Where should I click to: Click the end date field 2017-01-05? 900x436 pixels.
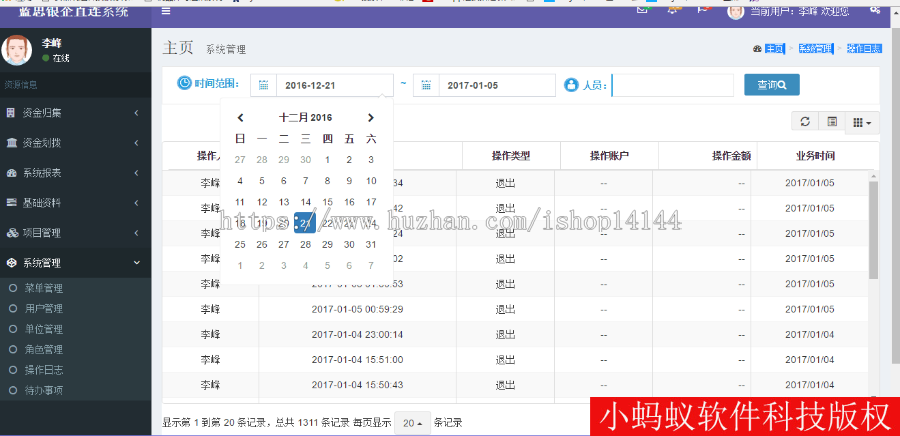click(x=497, y=85)
